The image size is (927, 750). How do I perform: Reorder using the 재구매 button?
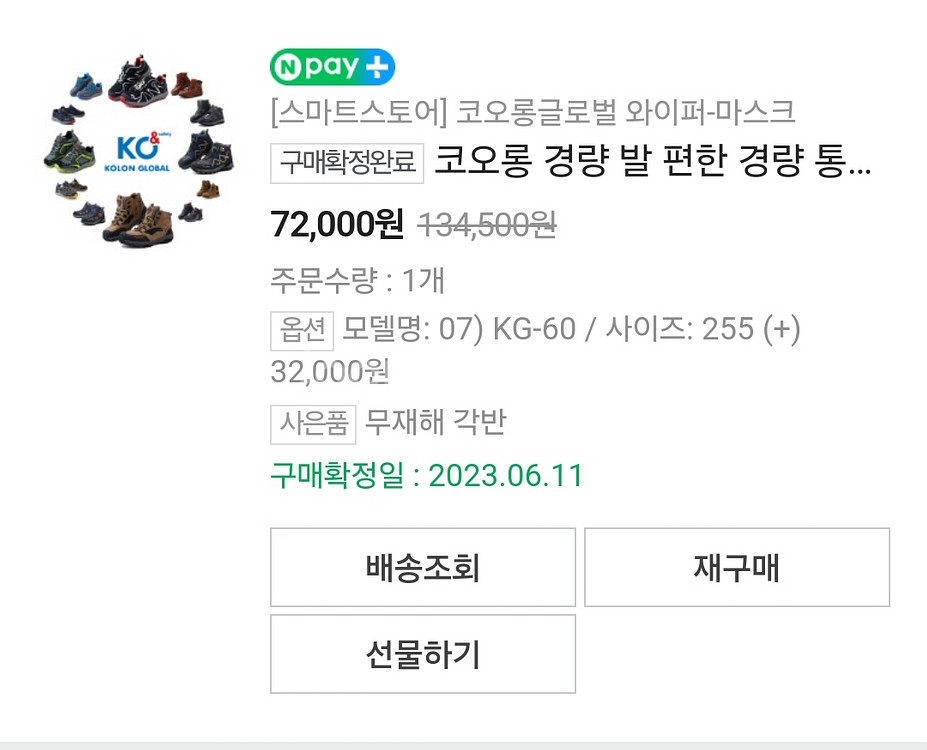click(737, 567)
